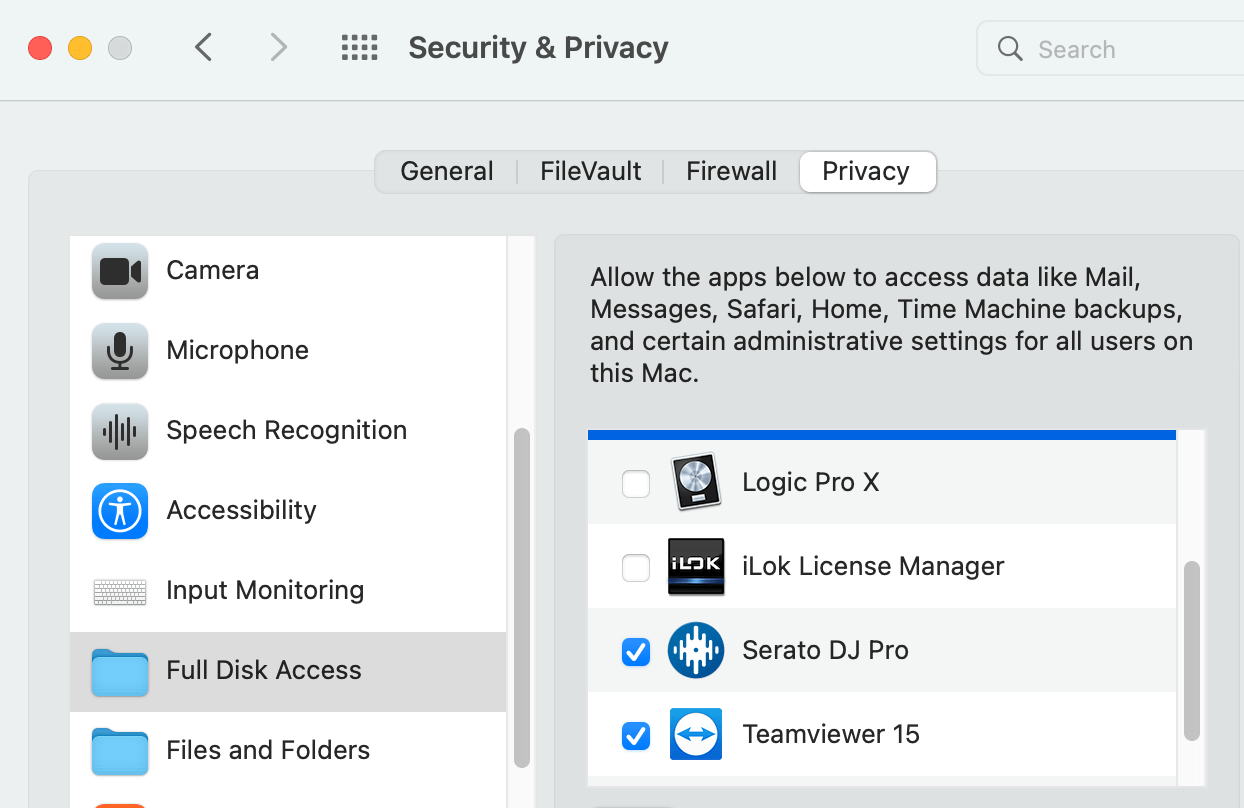Switch to the General tab
This screenshot has width=1244, height=808.
pos(446,171)
